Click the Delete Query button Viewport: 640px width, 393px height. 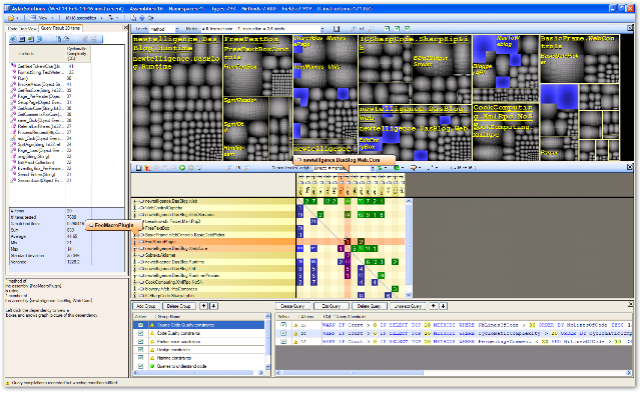point(369,306)
